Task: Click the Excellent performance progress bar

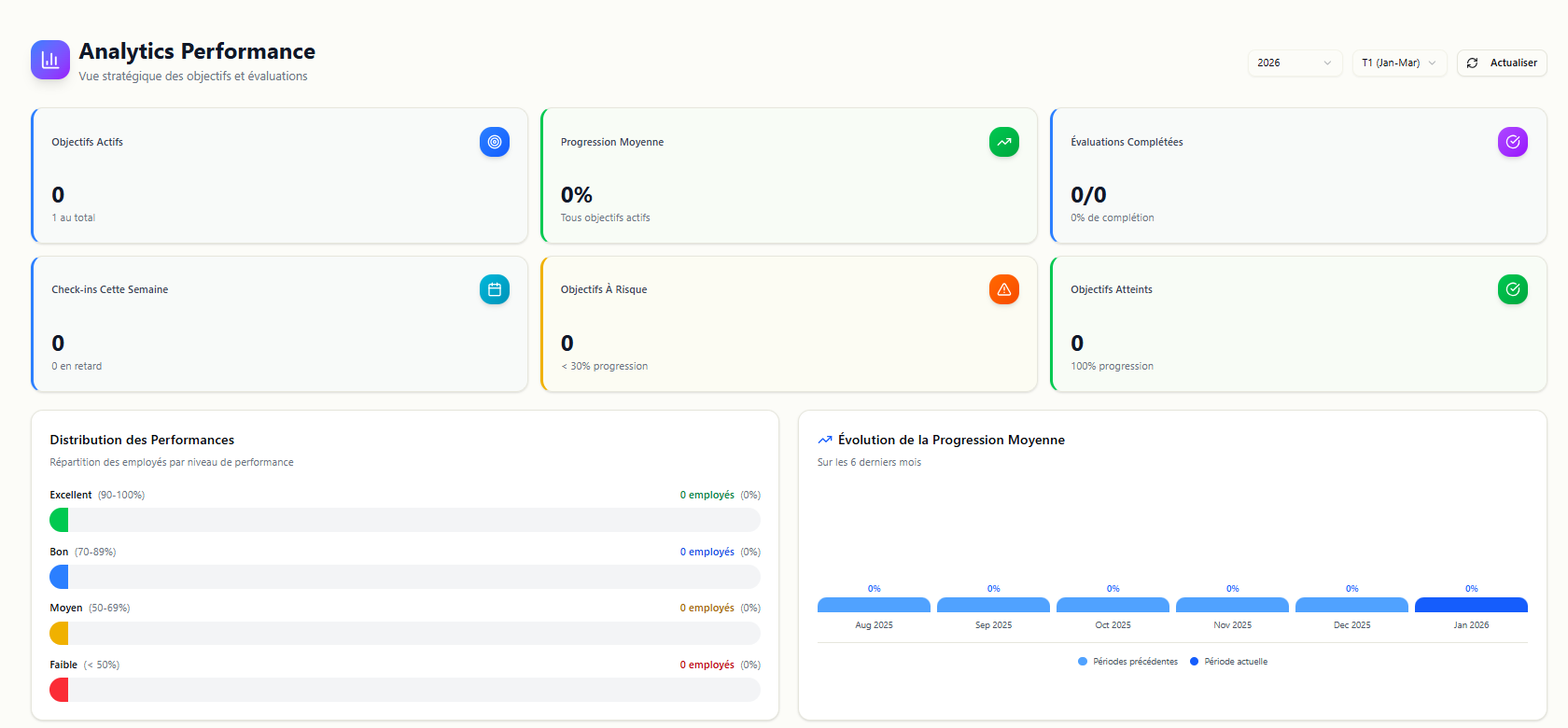Action: 405,520
